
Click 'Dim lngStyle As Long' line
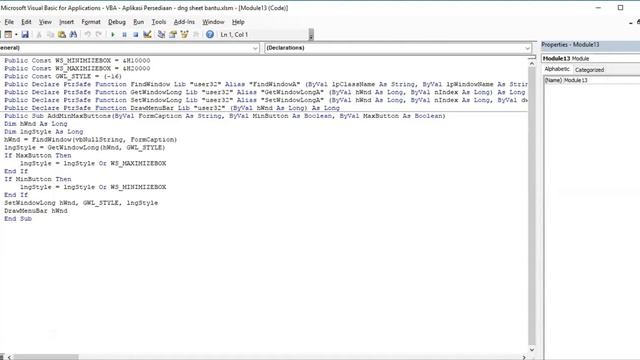click(x=44, y=132)
